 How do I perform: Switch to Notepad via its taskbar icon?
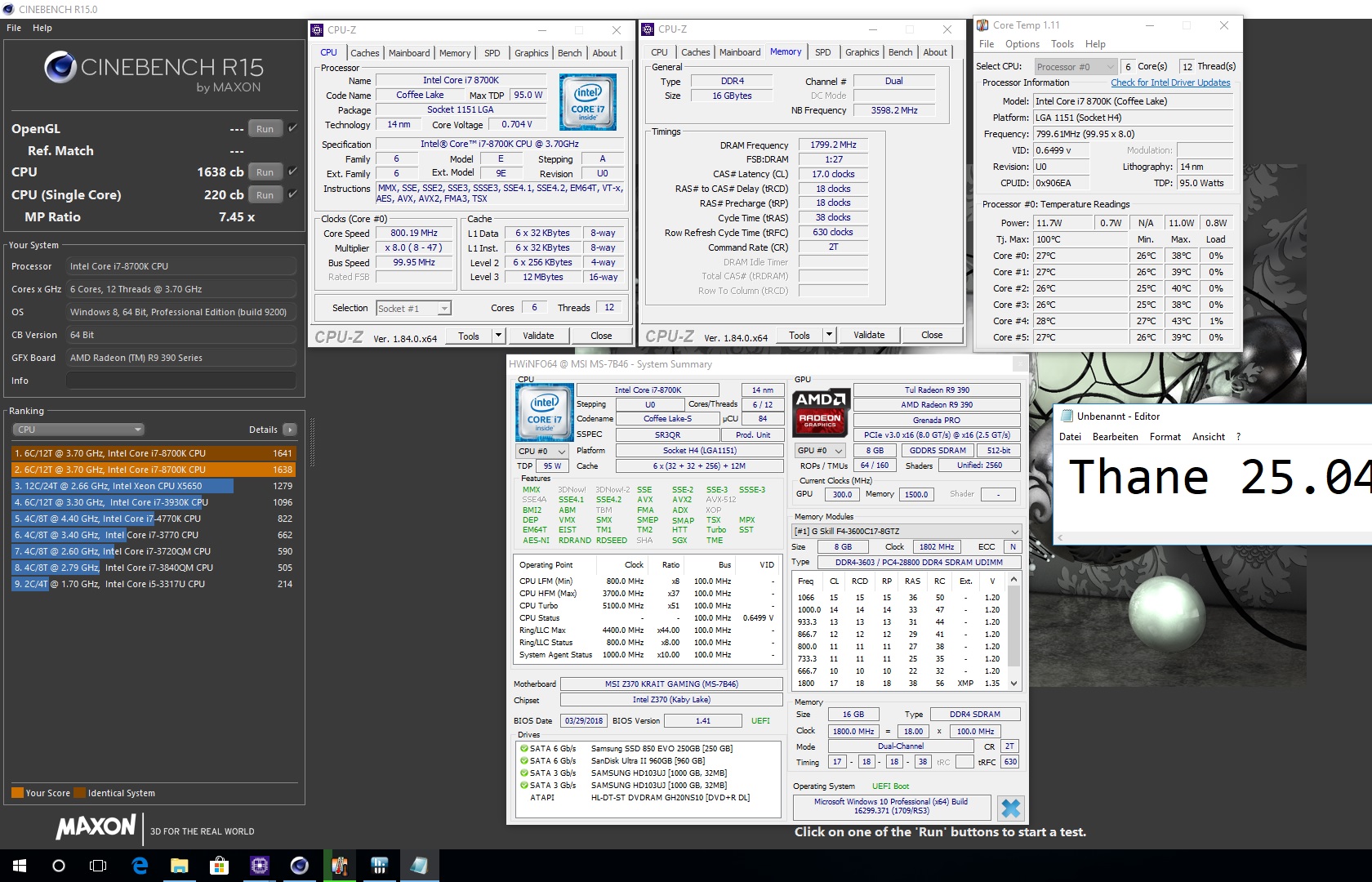click(419, 866)
